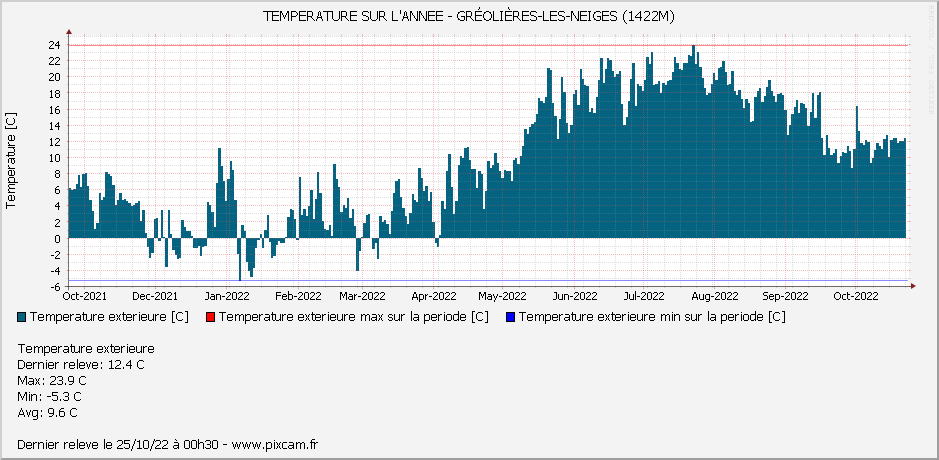This screenshot has height=460, width=939.
Task: Select the Min: -5.3 C statistic line
Action: point(50,397)
